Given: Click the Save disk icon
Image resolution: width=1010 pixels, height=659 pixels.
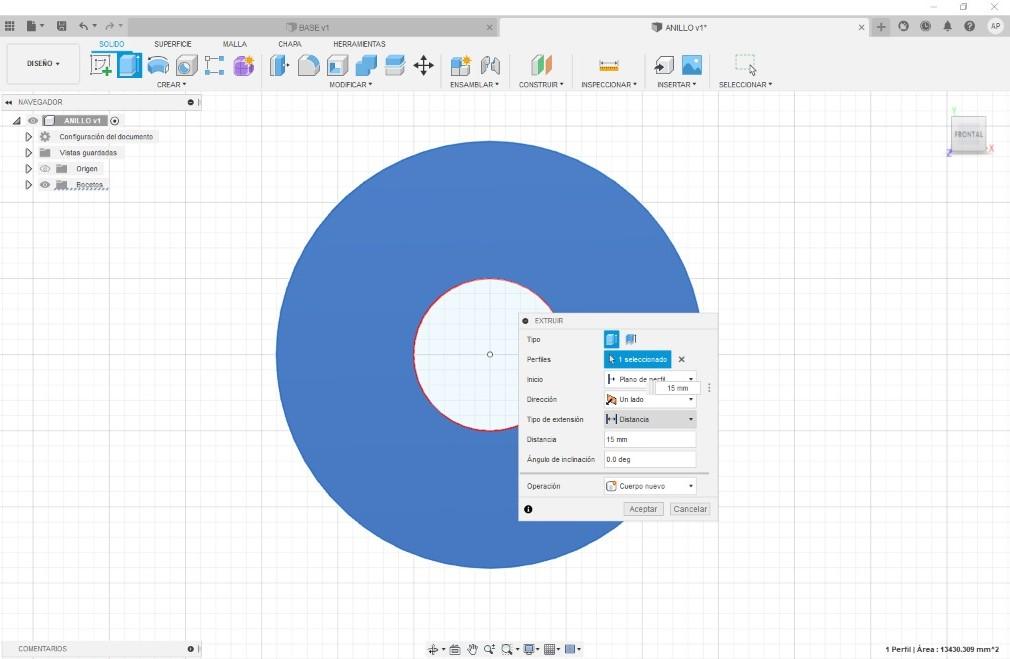Looking at the screenshot, I should click(62, 26).
